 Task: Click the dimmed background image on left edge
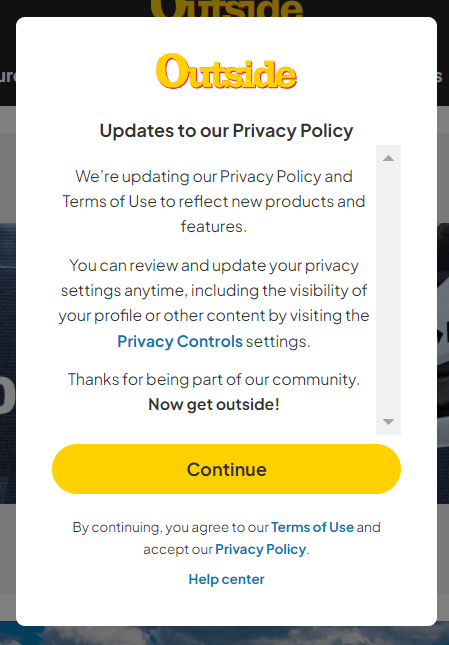tap(8, 364)
